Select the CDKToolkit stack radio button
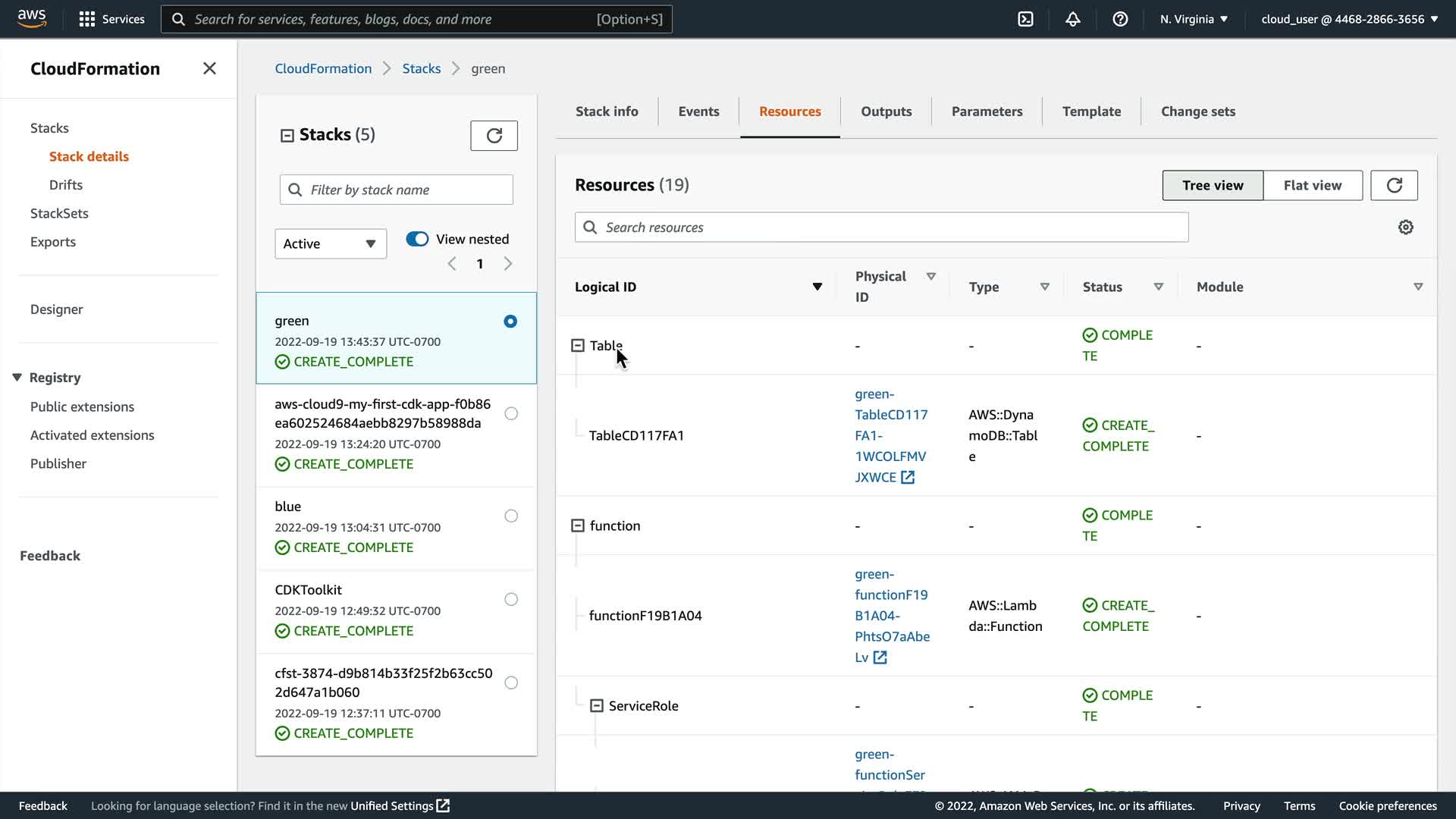The height and width of the screenshot is (819, 1456). click(x=511, y=599)
